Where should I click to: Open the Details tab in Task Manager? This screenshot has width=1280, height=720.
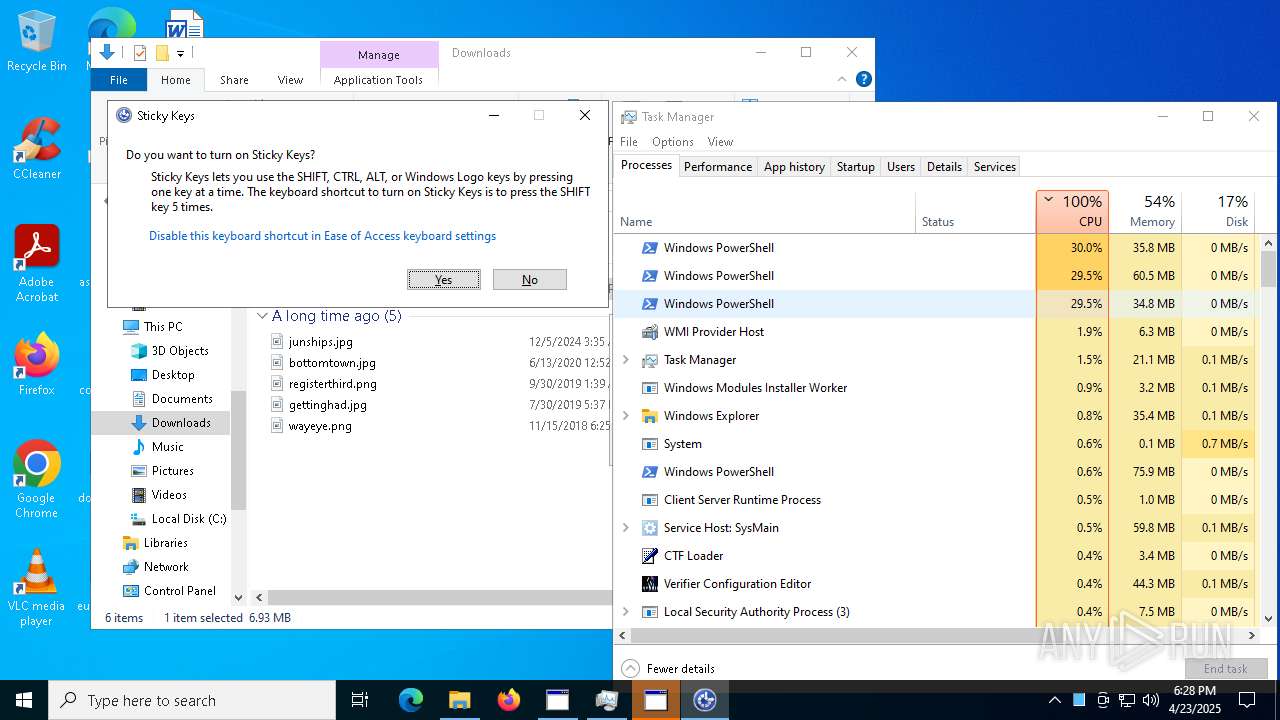944,167
